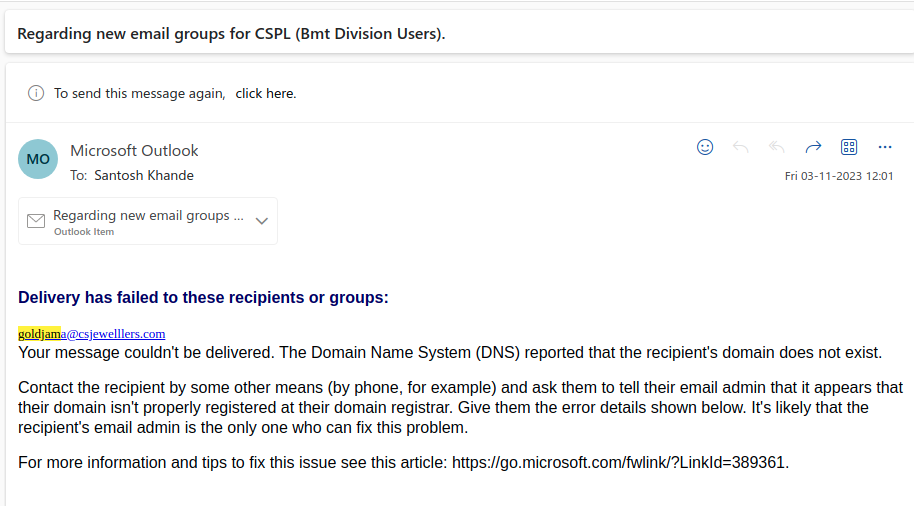Viewport: 914px width, 506px height.
Task: Open the Apps grid icon
Action: click(849, 147)
